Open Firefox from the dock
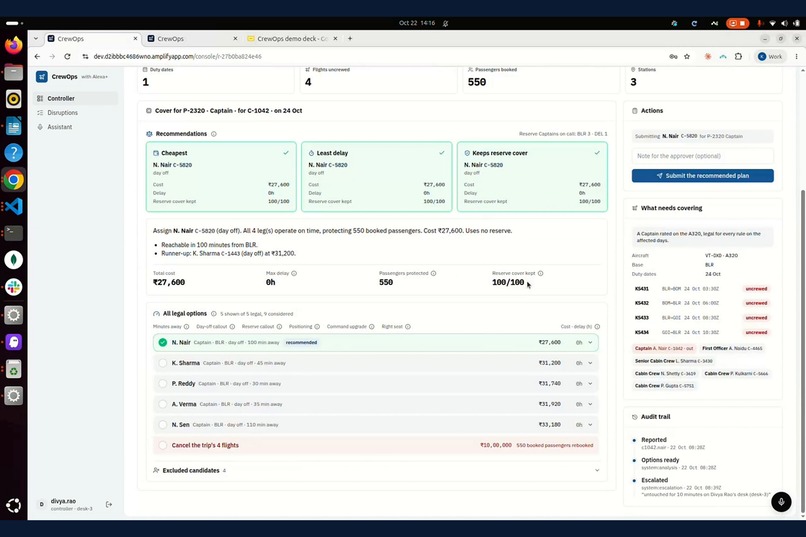The width and height of the screenshot is (806, 537). (14, 45)
